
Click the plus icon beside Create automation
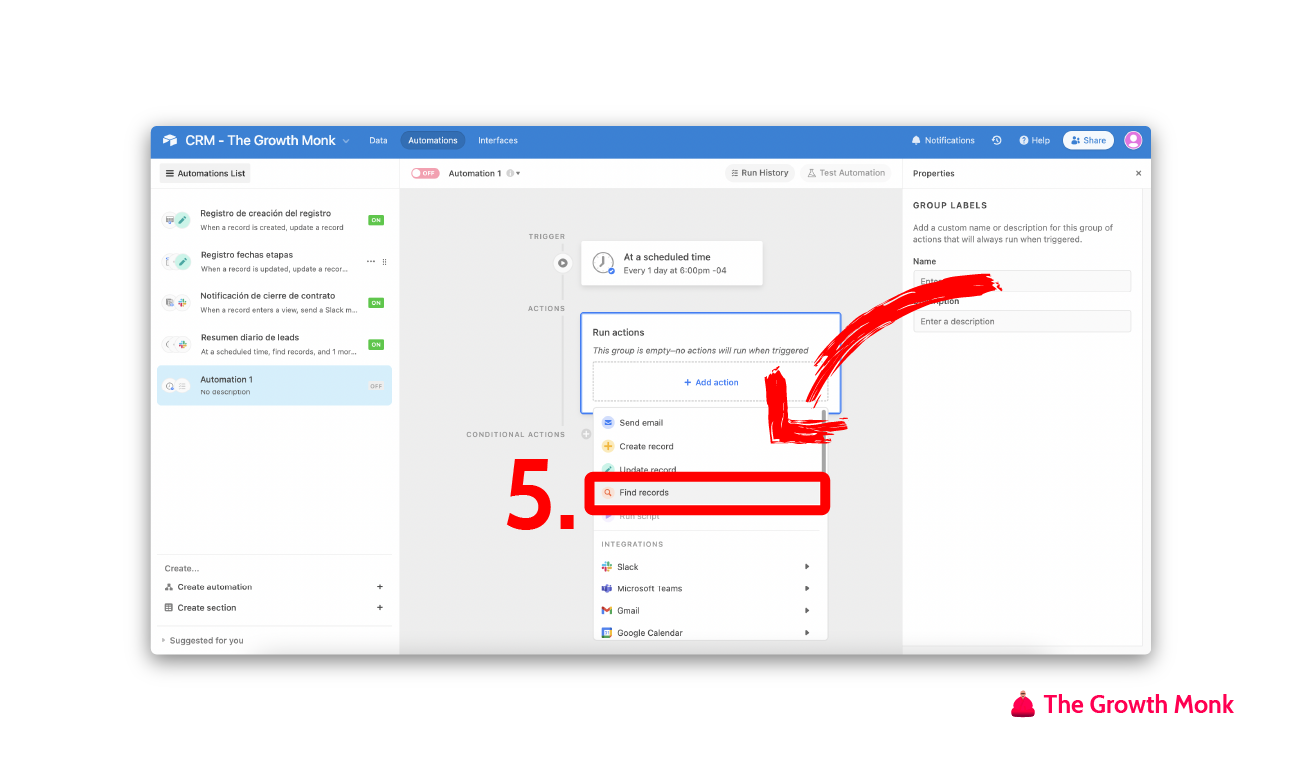(x=380, y=587)
